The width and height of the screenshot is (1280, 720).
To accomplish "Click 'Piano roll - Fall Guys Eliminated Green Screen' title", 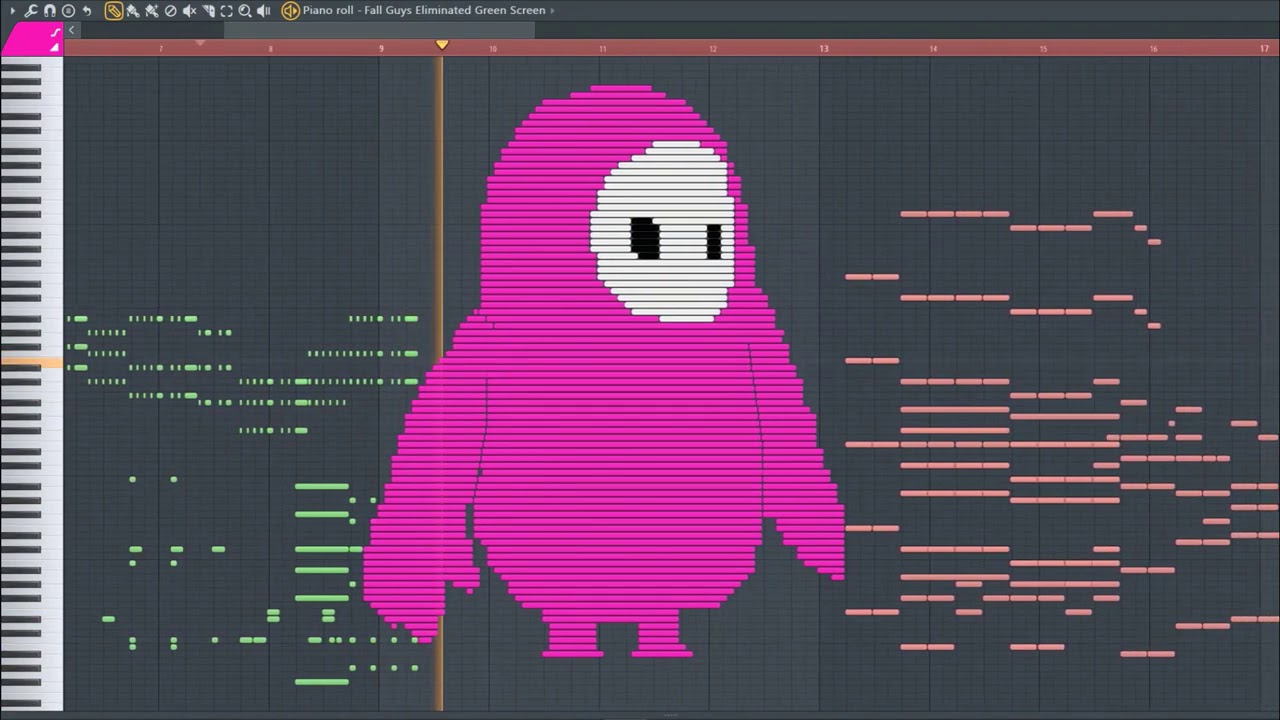I will point(424,10).
